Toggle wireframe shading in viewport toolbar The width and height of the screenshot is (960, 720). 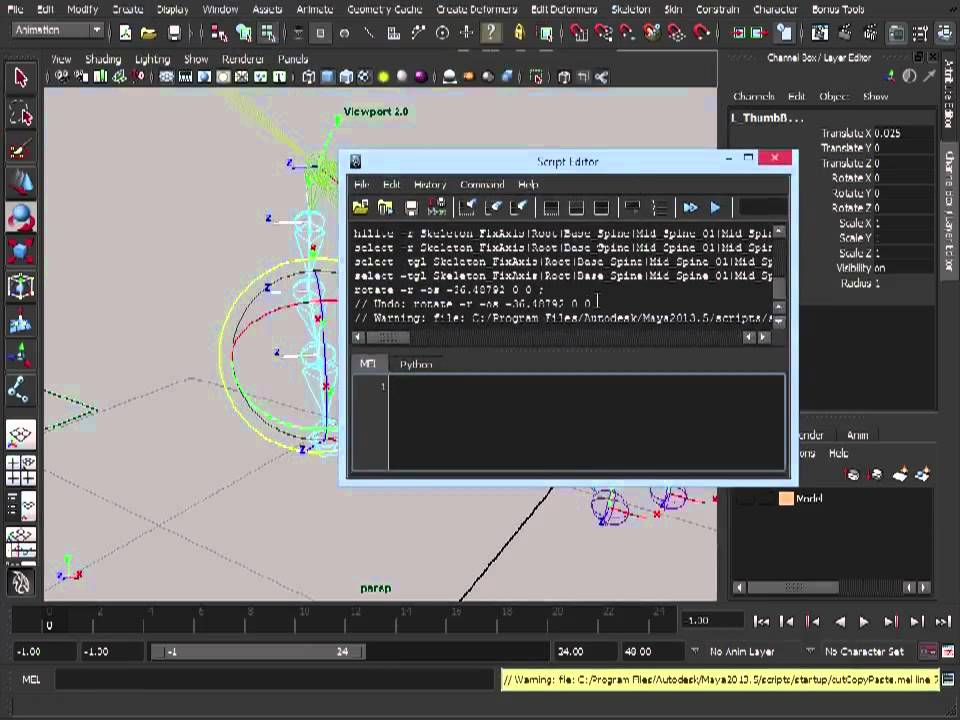[309, 77]
